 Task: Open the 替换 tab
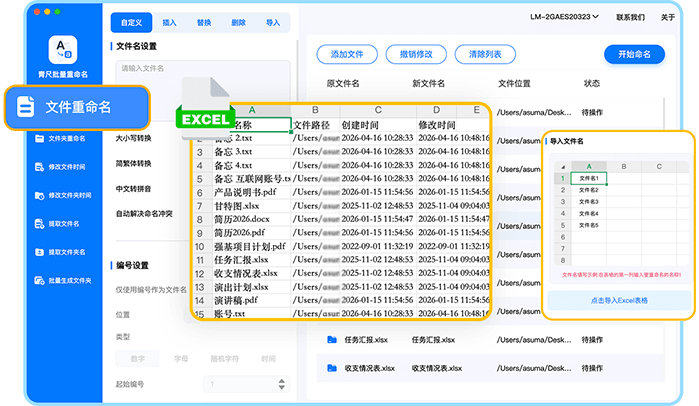click(204, 21)
